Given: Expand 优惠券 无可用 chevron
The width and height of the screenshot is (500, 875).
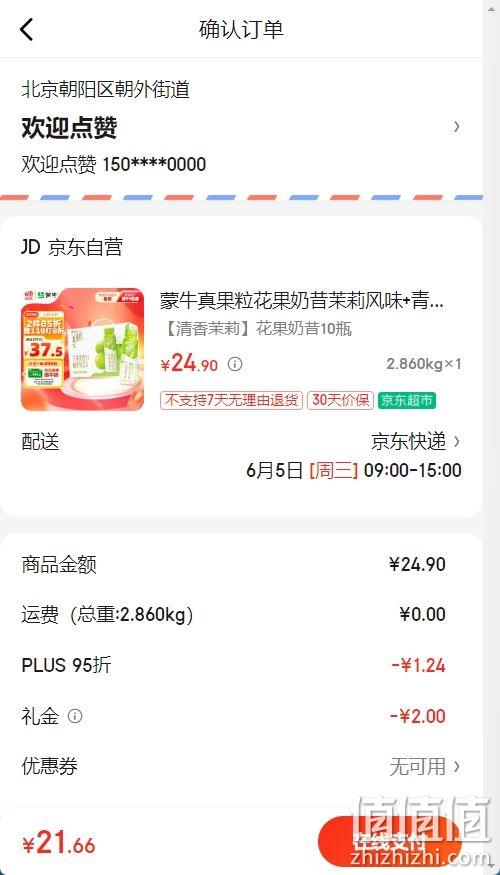Looking at the screenshot, I should [x=457, y=766].
